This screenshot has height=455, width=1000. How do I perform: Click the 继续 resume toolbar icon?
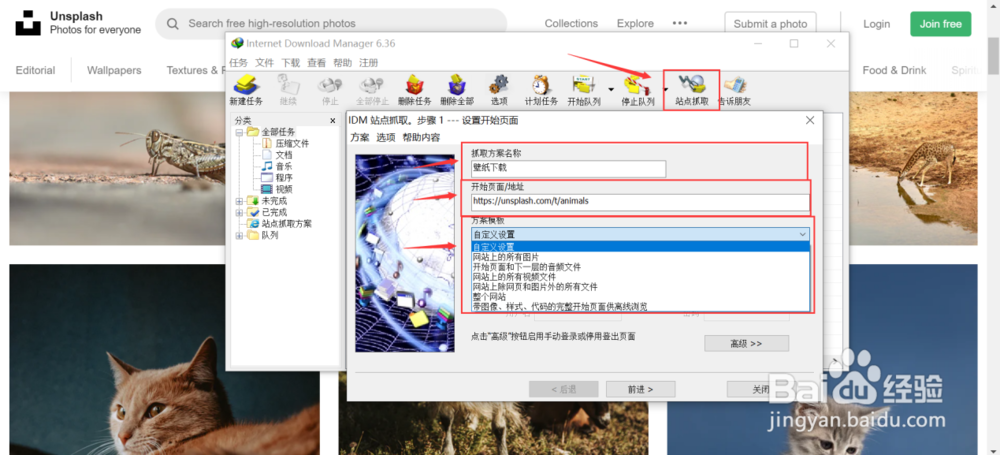tap(288, 90)
